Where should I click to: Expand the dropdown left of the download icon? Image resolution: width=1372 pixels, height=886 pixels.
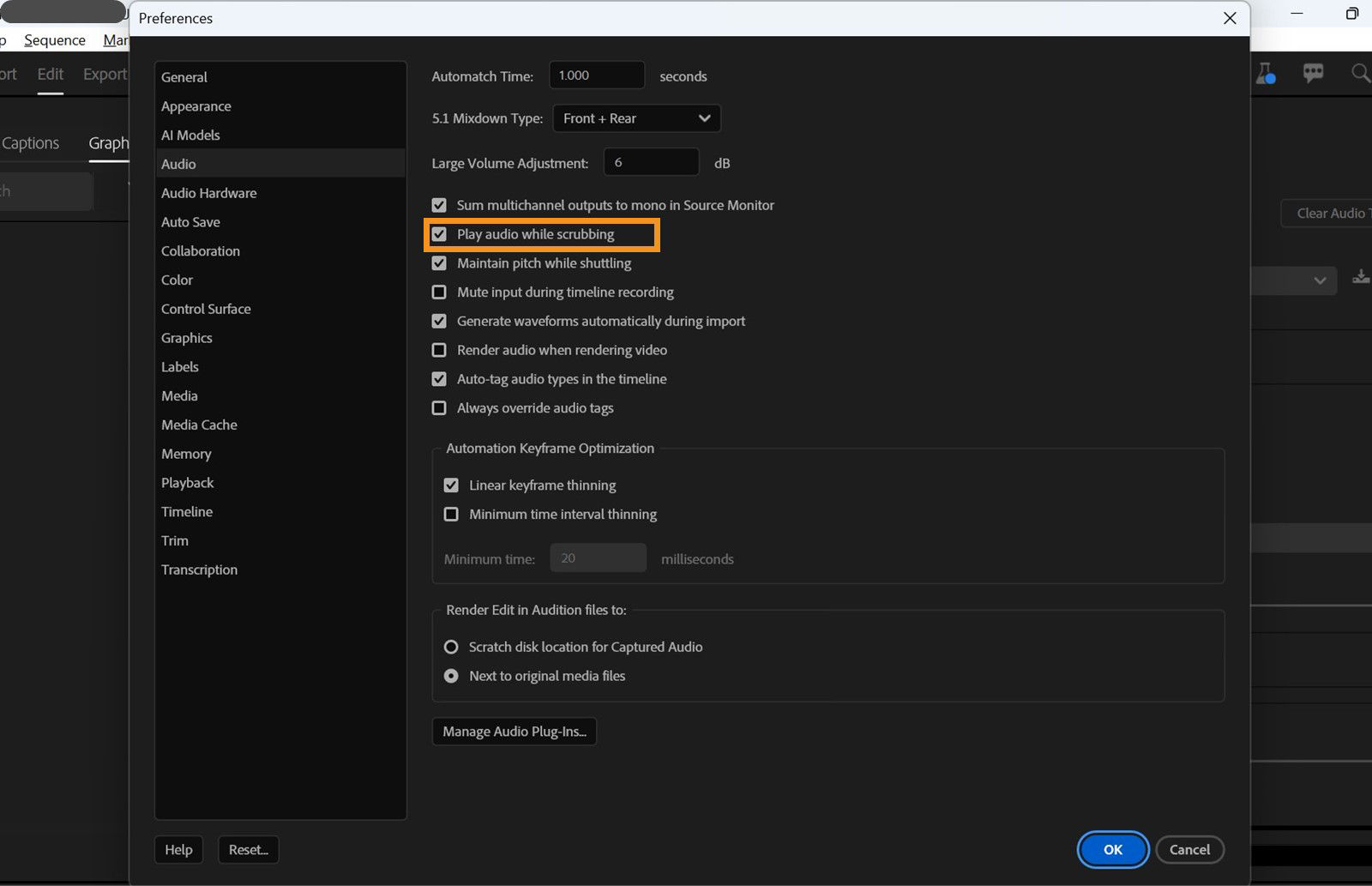pos(1318,280)
